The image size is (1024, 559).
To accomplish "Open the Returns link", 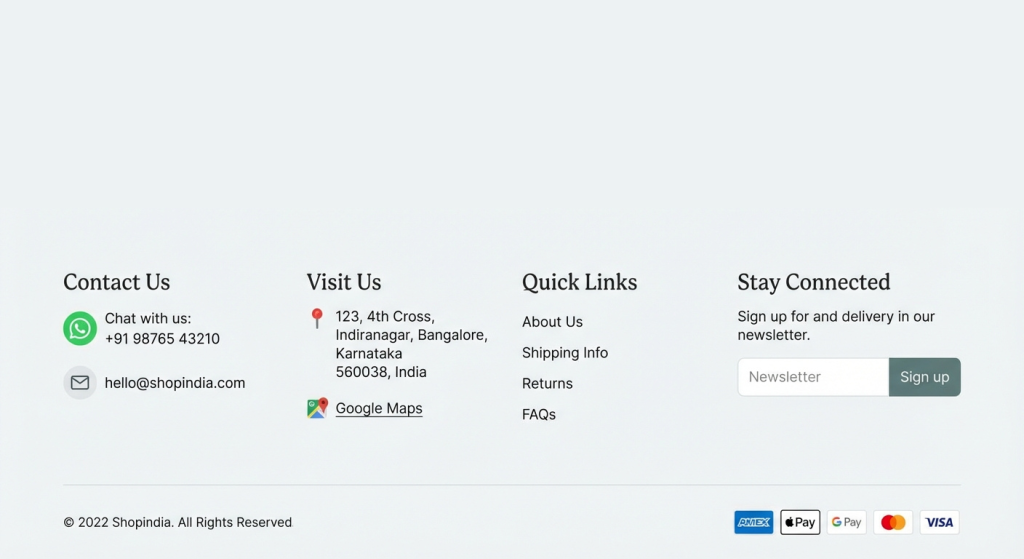I will coord(547,384).
